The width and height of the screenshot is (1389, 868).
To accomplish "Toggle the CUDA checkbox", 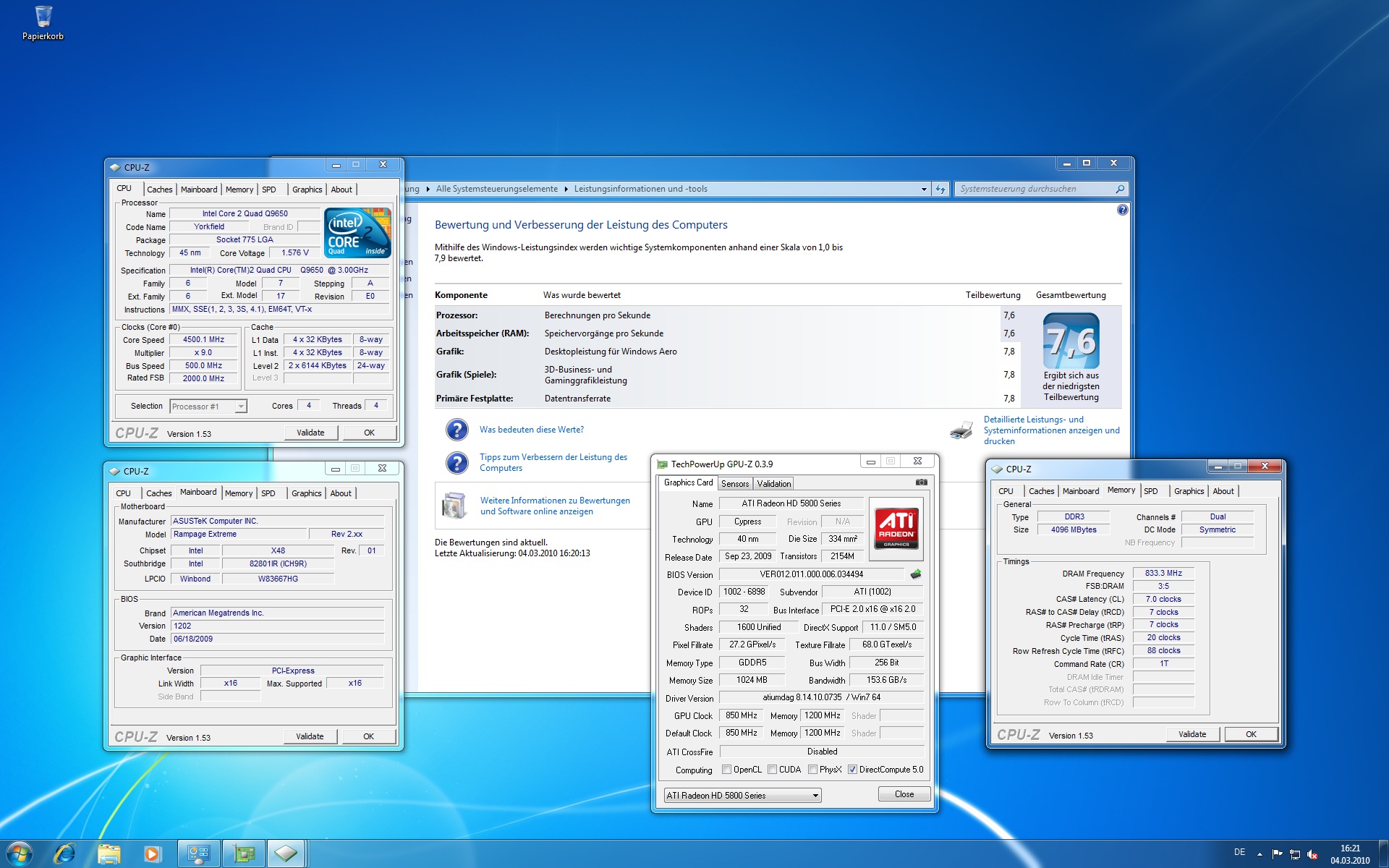I will (x=773, y=770).
